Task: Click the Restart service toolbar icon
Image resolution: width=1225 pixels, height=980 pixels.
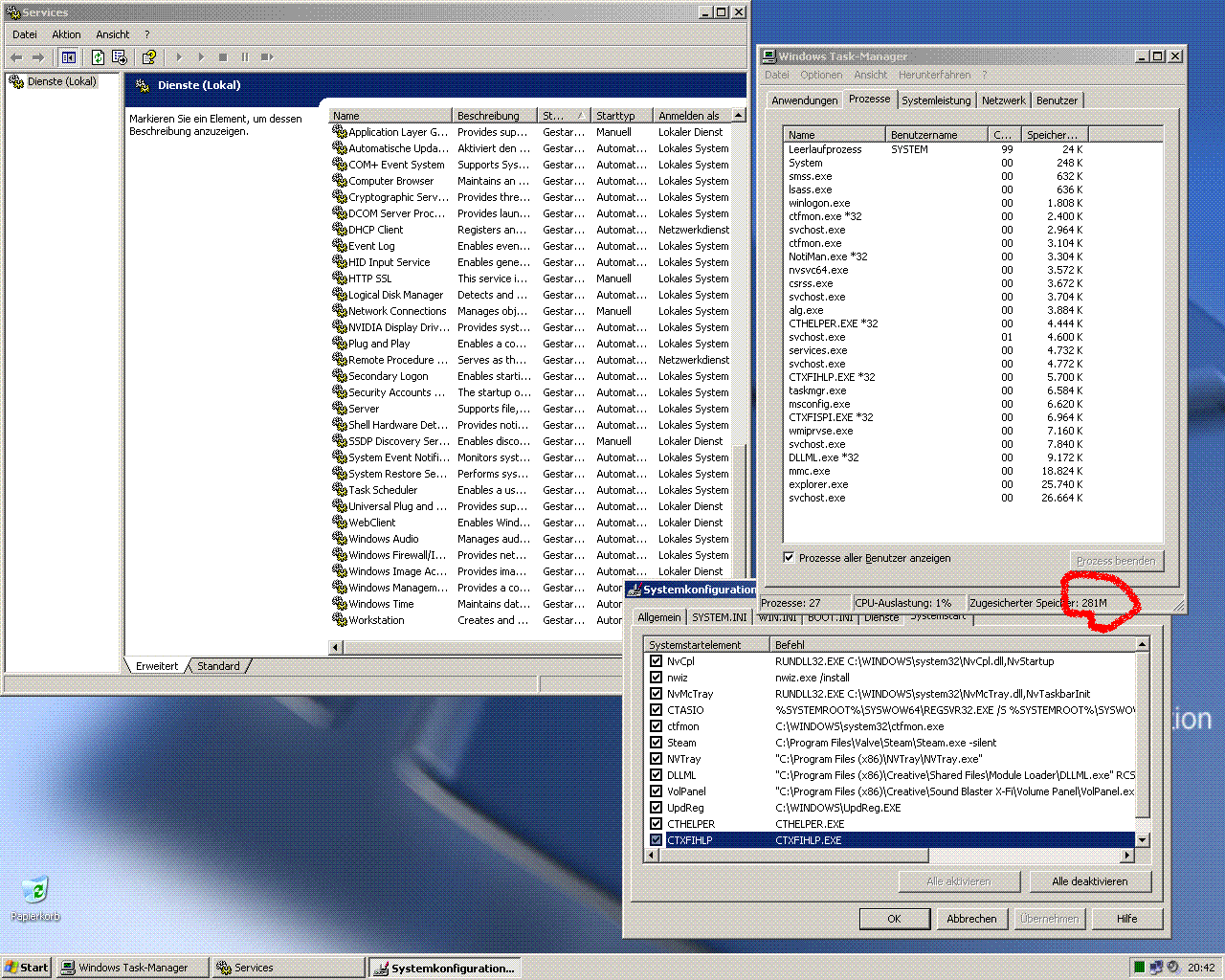Action: [267, 57]
